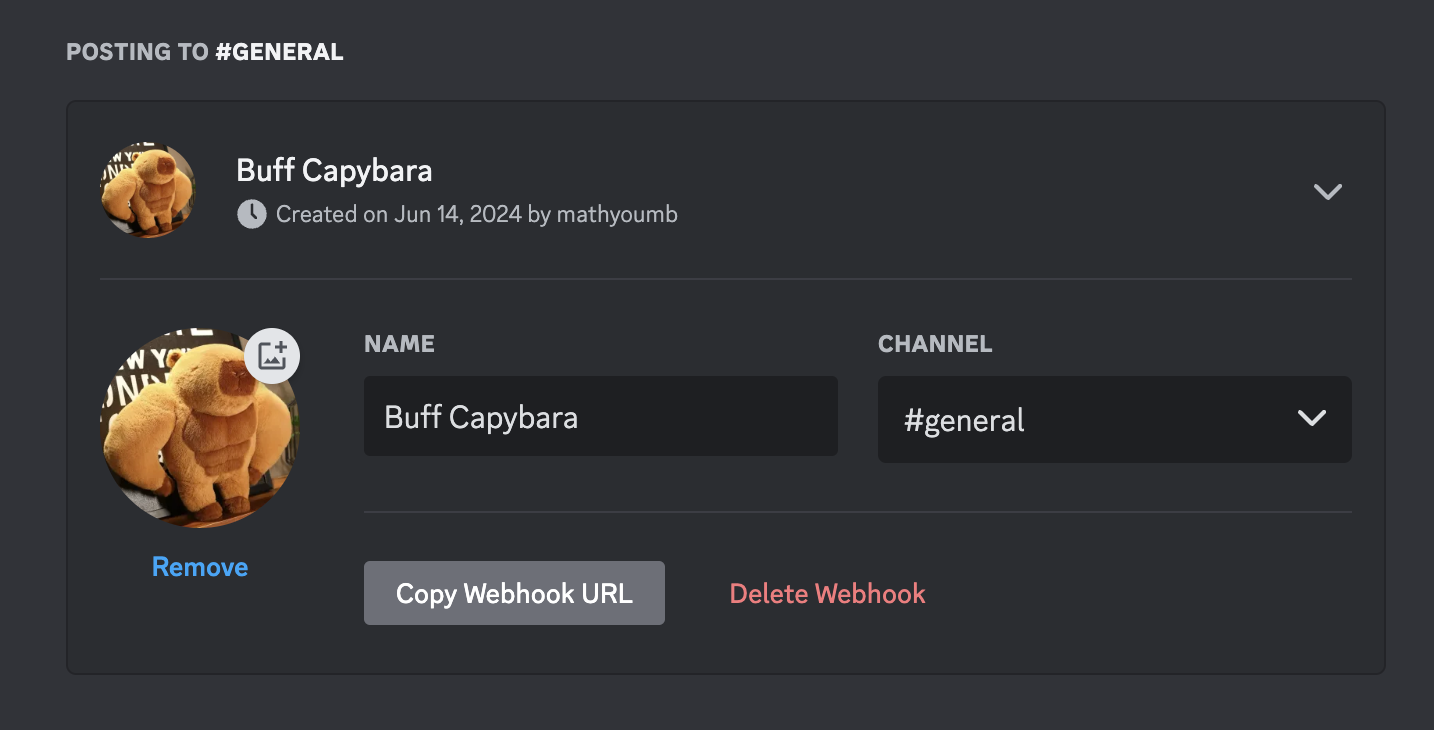
Task: Click the clock icon beside creation date
Action: click(251, 214)
